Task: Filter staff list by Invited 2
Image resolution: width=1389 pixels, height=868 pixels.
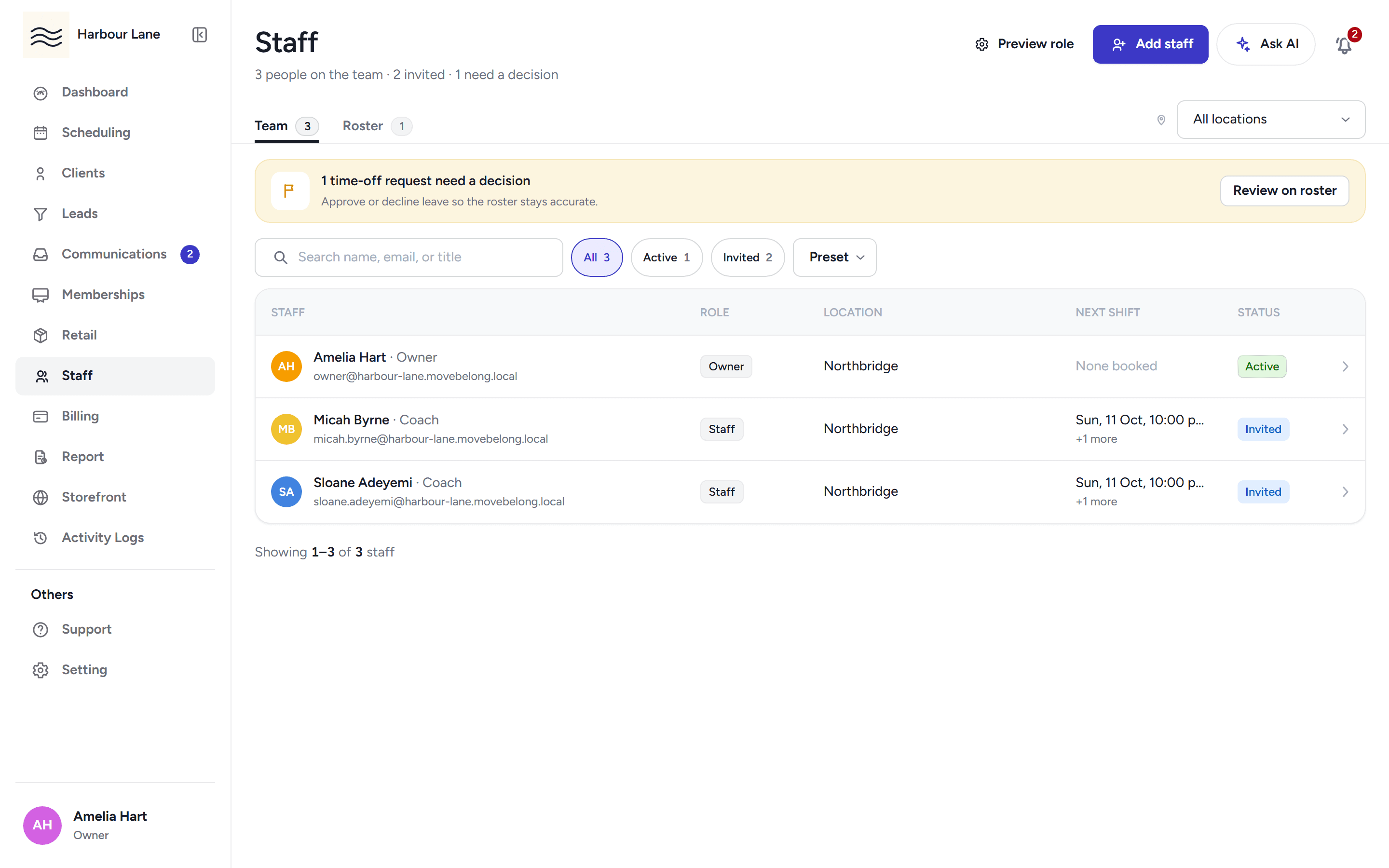Action: (x=747, y=257)
